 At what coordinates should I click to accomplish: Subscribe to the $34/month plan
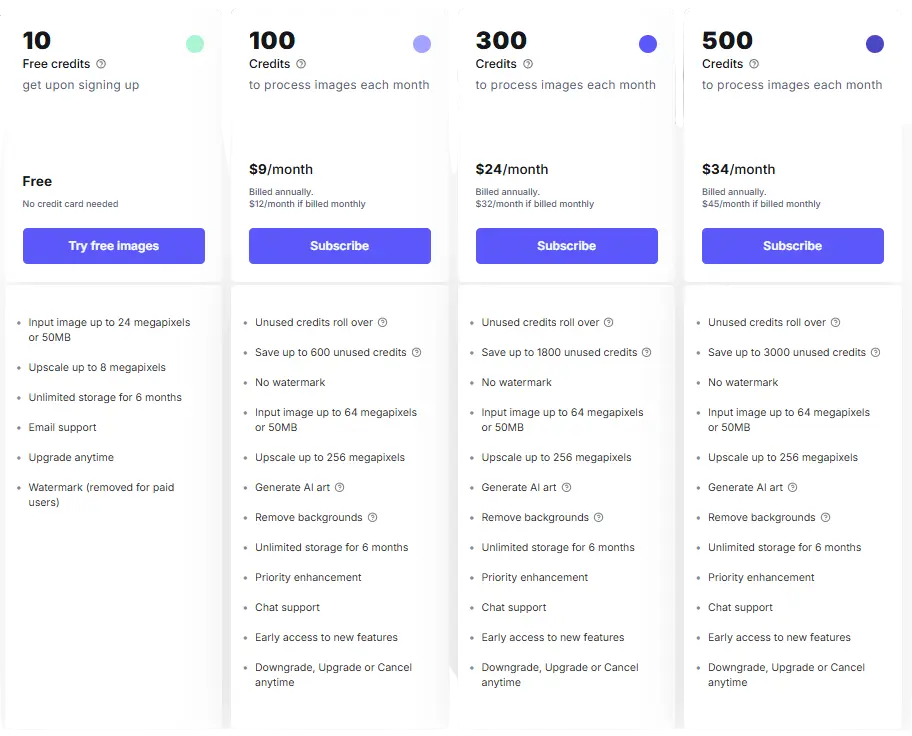pyautogui.click(x=792, y=246)
